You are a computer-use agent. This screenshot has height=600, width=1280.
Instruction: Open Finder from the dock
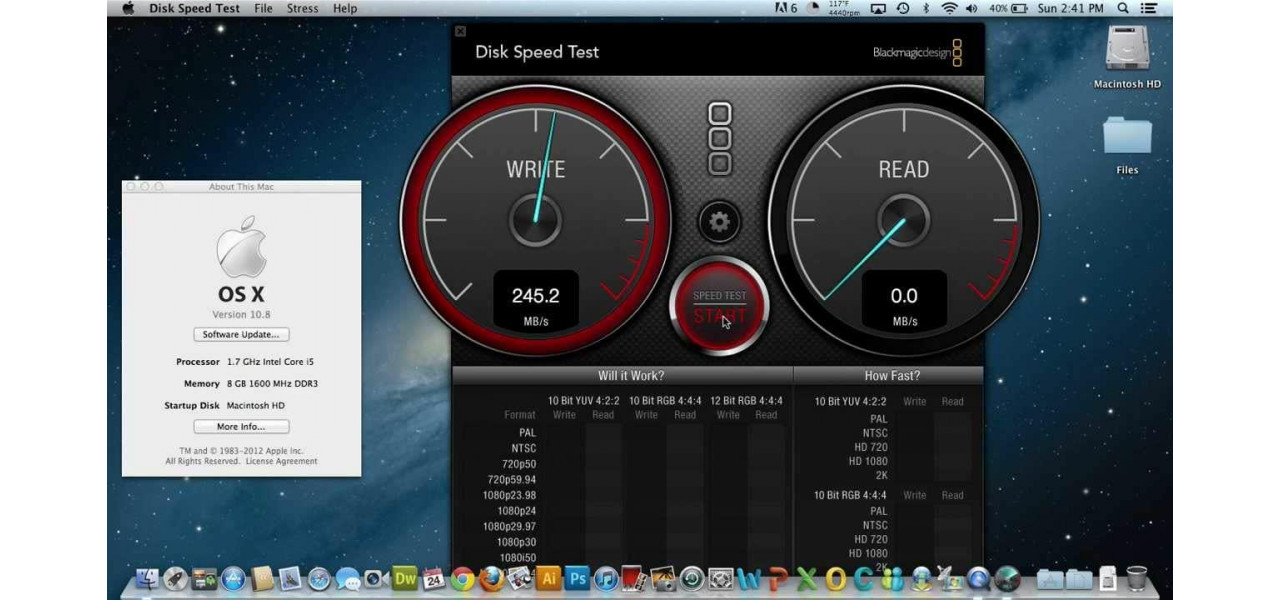point(147,577)
